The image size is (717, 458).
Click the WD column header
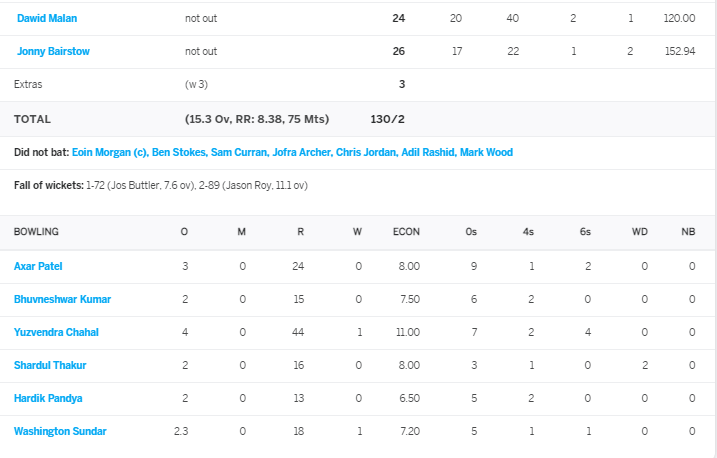640,232
